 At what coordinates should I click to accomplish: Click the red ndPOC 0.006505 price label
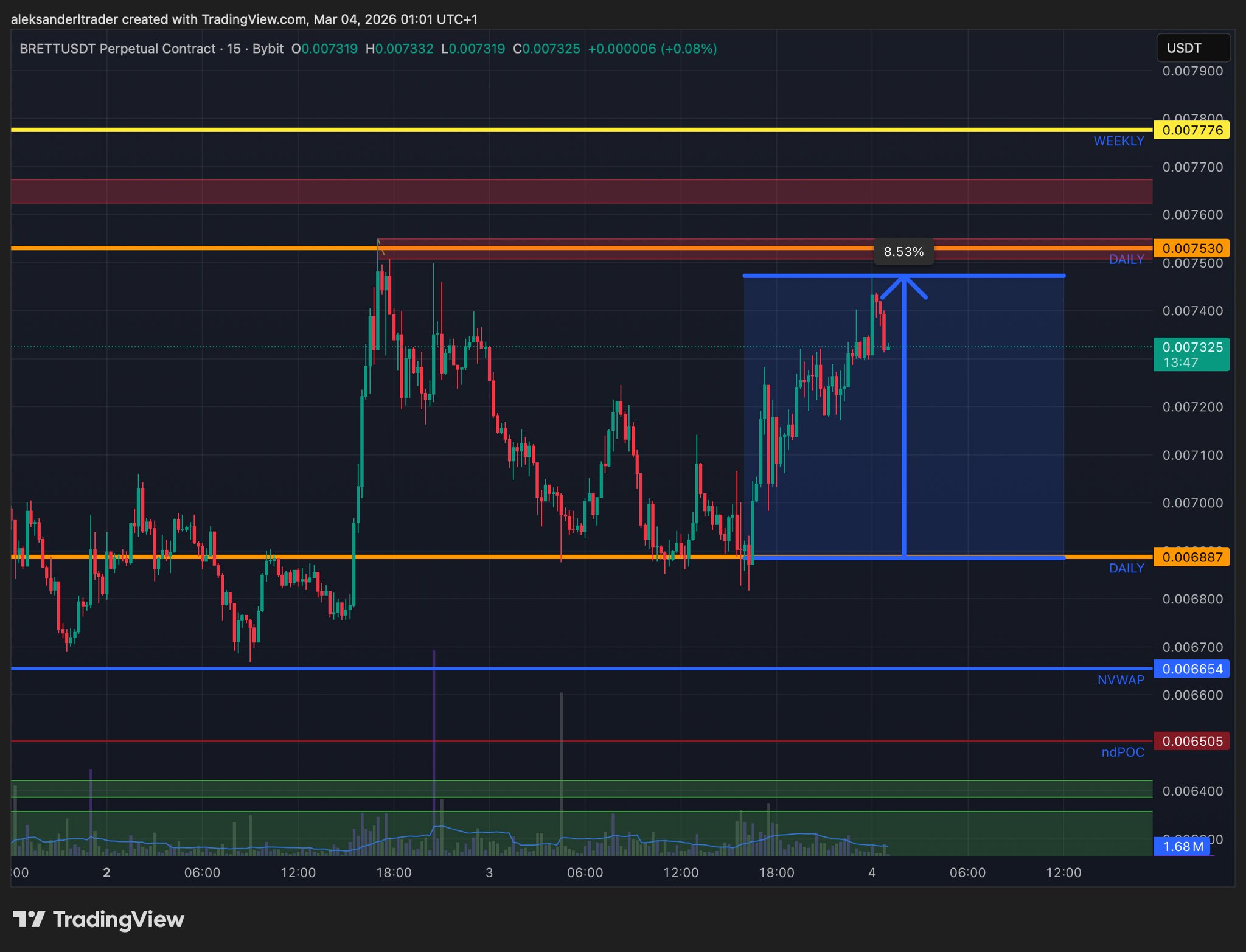[x=1191, y=741]
